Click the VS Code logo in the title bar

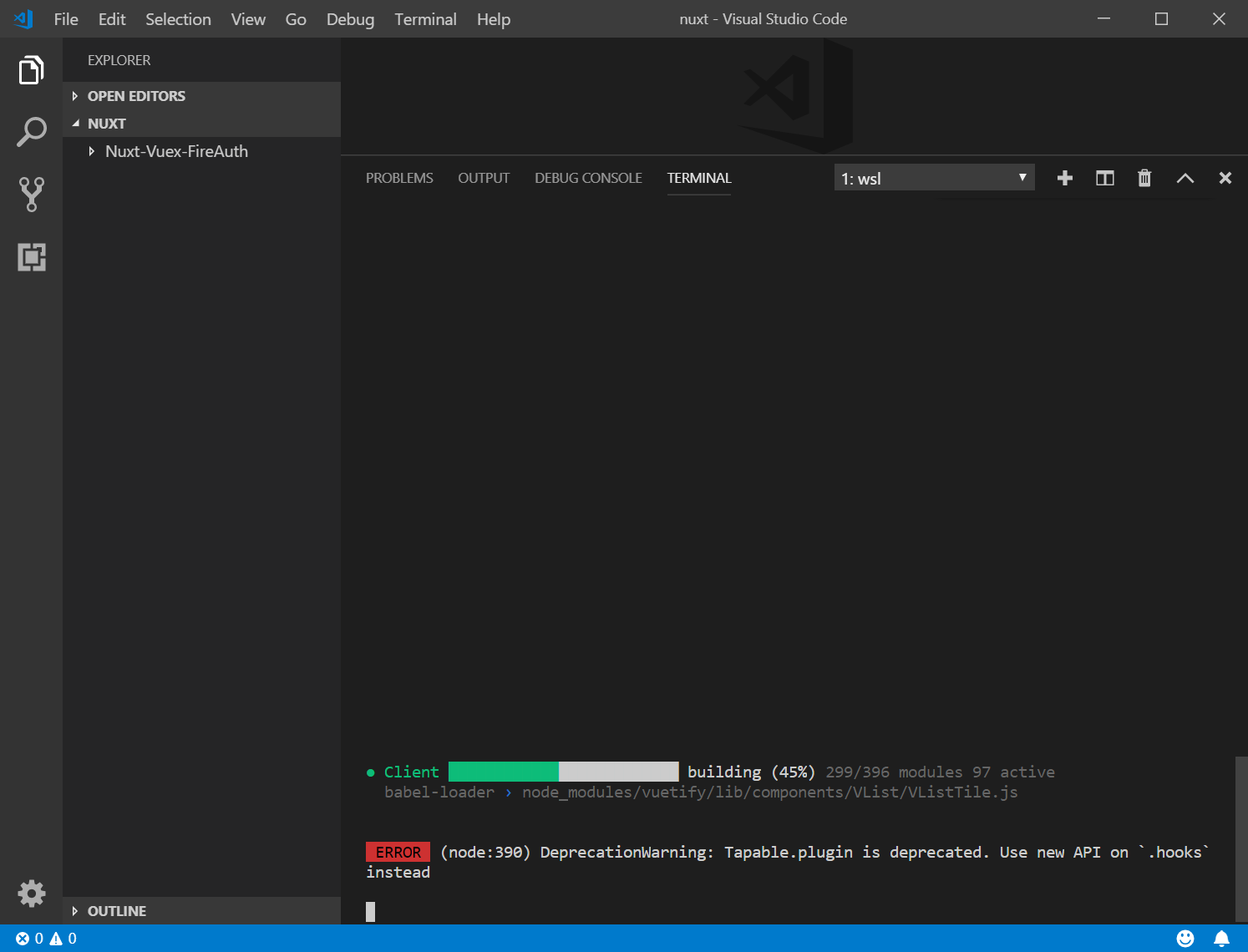point(23,18)
